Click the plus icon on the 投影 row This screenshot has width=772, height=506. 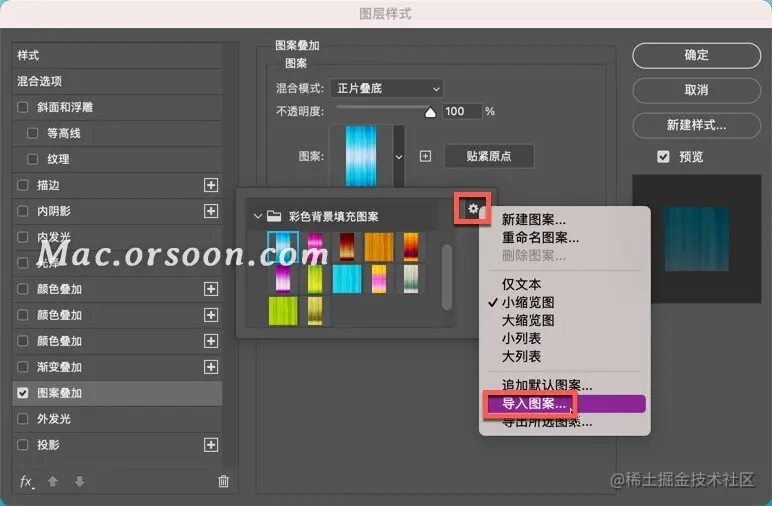[x=211, y=445]
